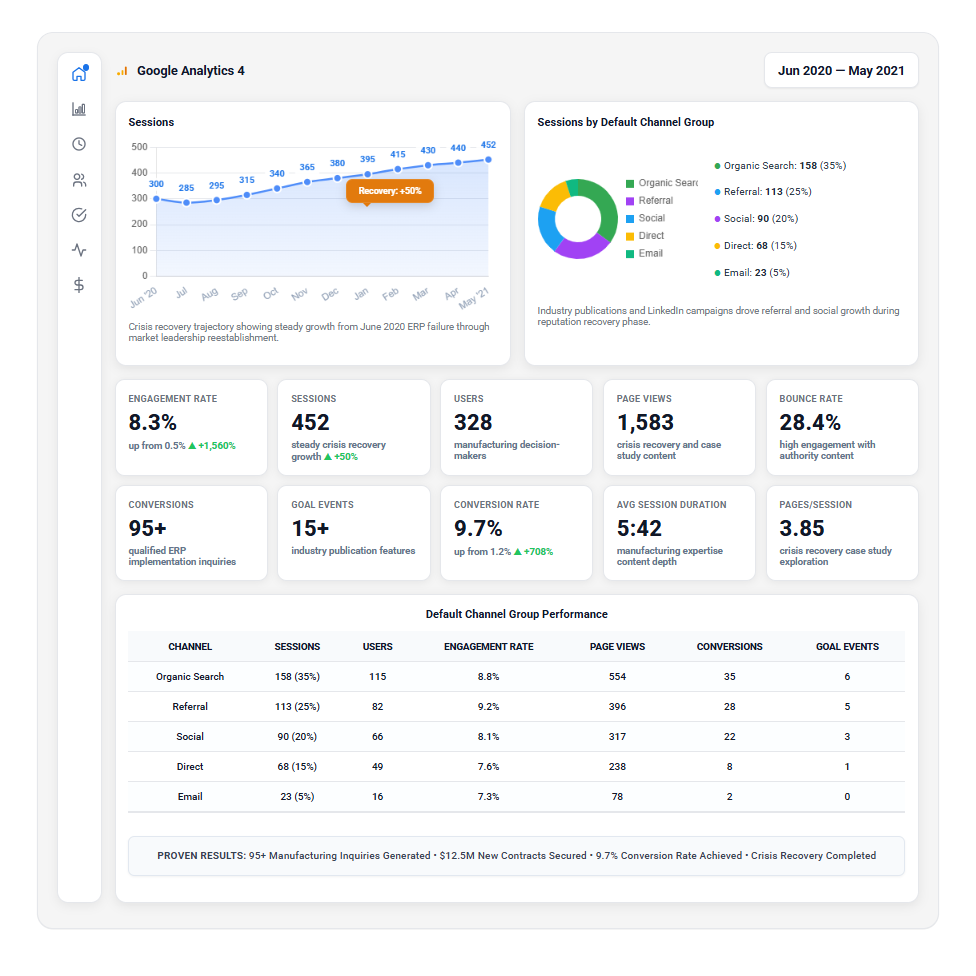This screenshot has height=976, width=976.
Task: Click the Home icon in the sidebar
Action: 79,74
